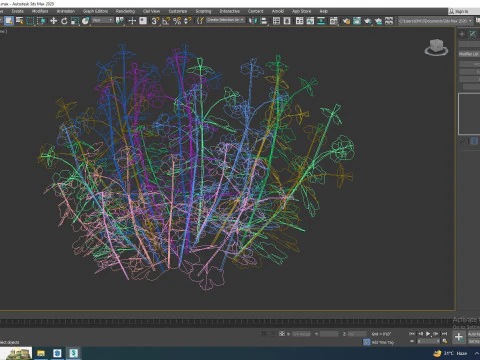Click the weather widget in taskbar
Viewport: 480px width, 360px height.
coord(451,353)
